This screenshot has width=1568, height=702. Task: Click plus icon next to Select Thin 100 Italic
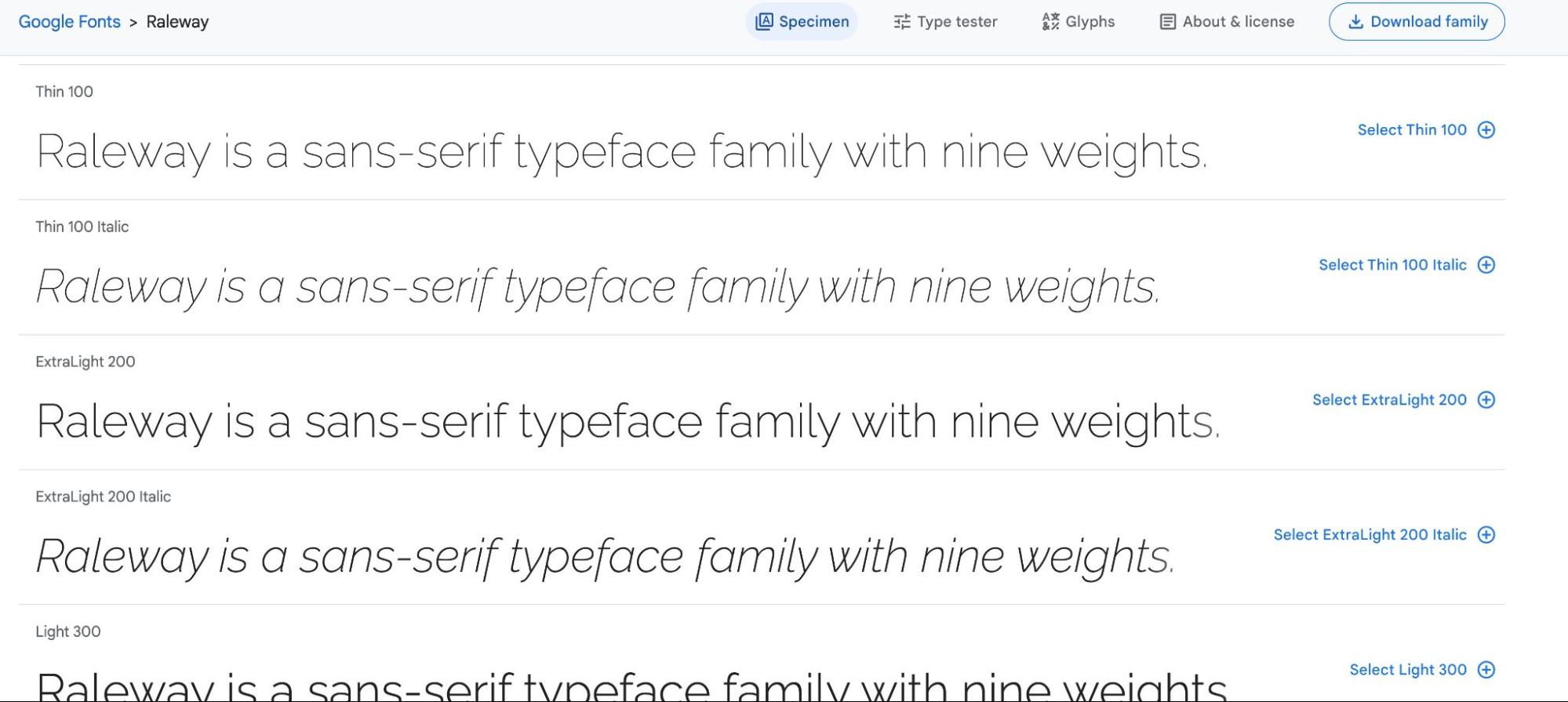pyautogui.click(x=1486, y=265)
